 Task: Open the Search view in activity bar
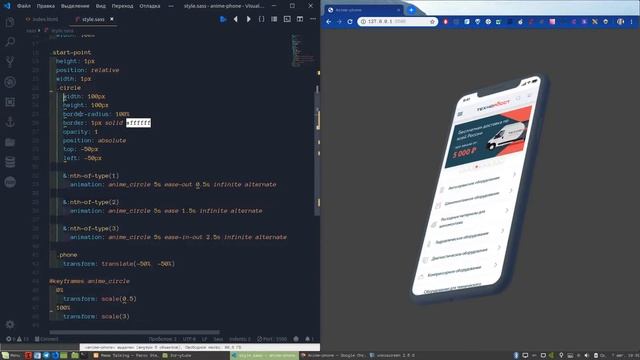(x=10, y=42)
